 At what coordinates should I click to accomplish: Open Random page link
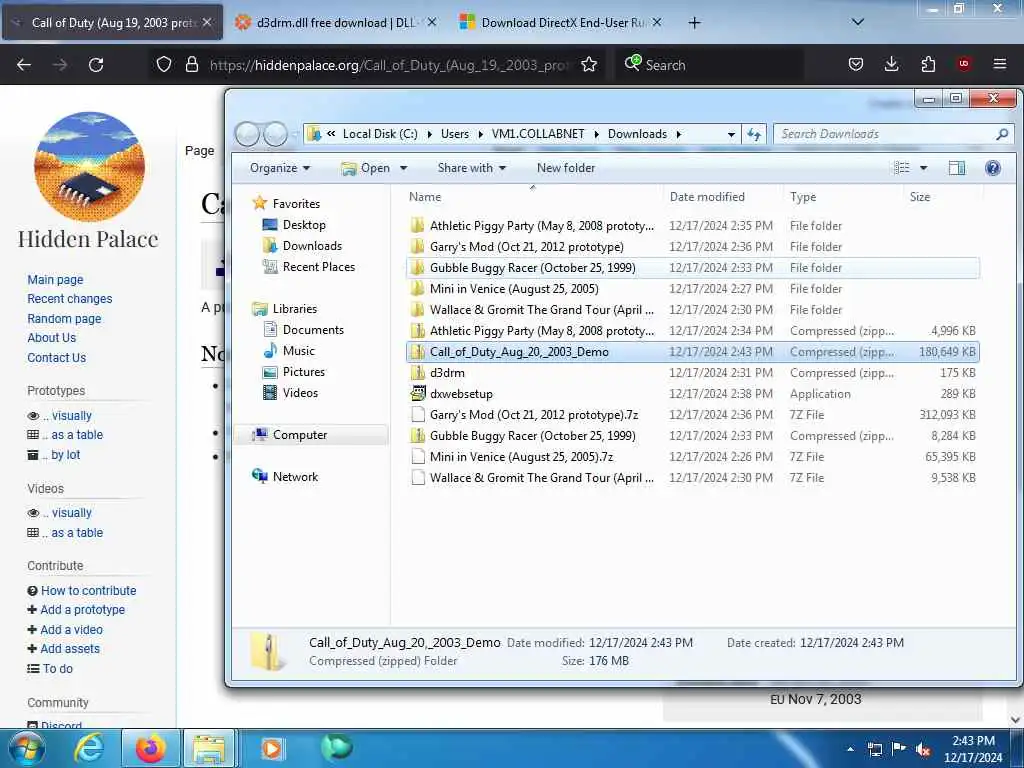click(x=64, y=319)
